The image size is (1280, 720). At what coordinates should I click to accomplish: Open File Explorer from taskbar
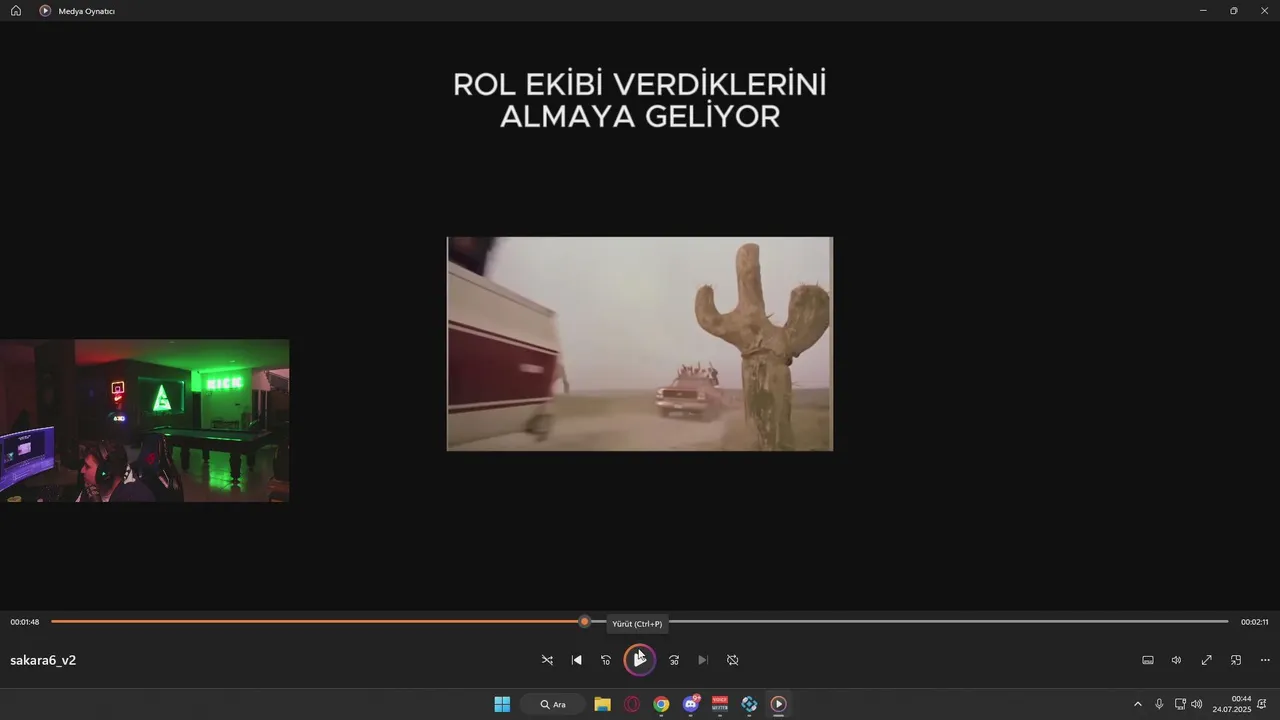click(602, 704)
